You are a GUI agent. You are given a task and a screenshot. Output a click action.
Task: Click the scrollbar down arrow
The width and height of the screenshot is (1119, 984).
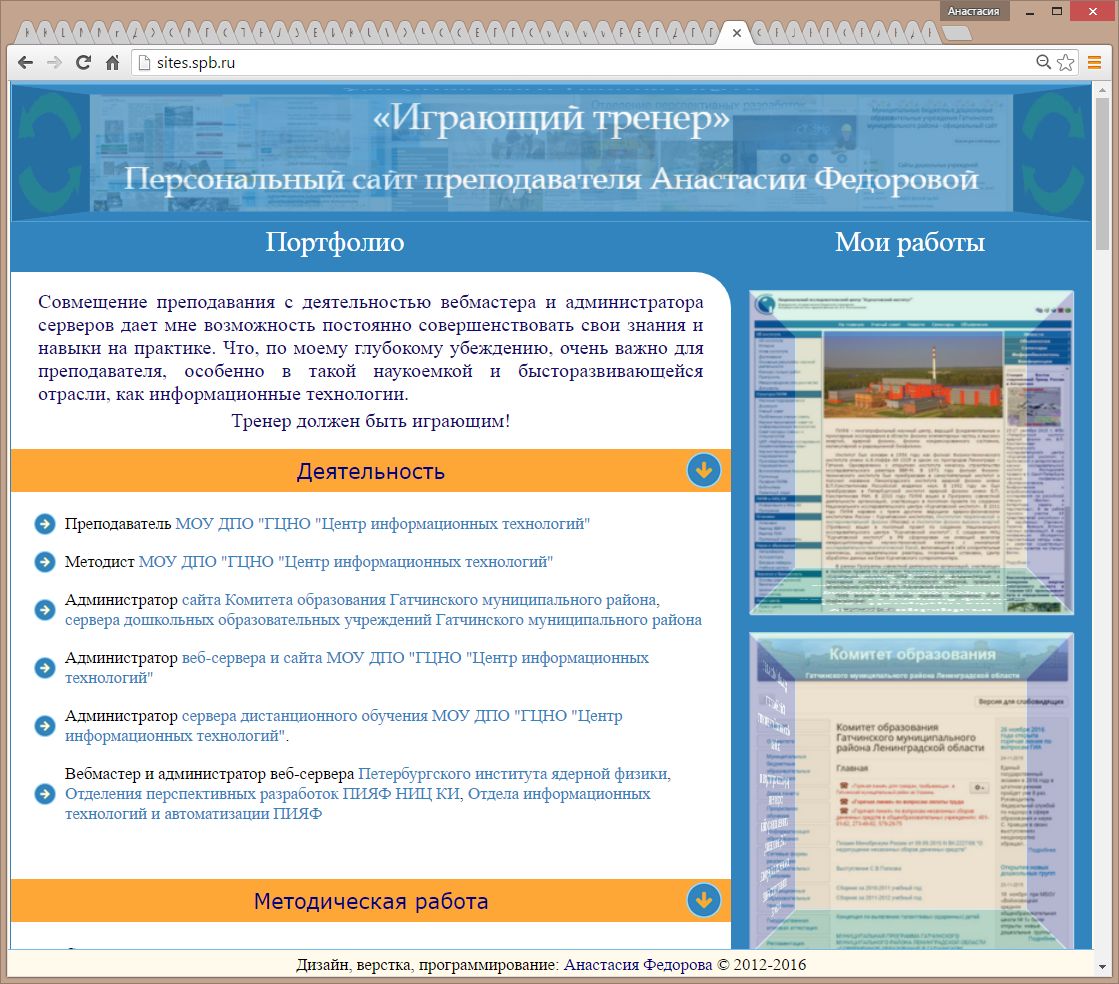click(1102, 968)
